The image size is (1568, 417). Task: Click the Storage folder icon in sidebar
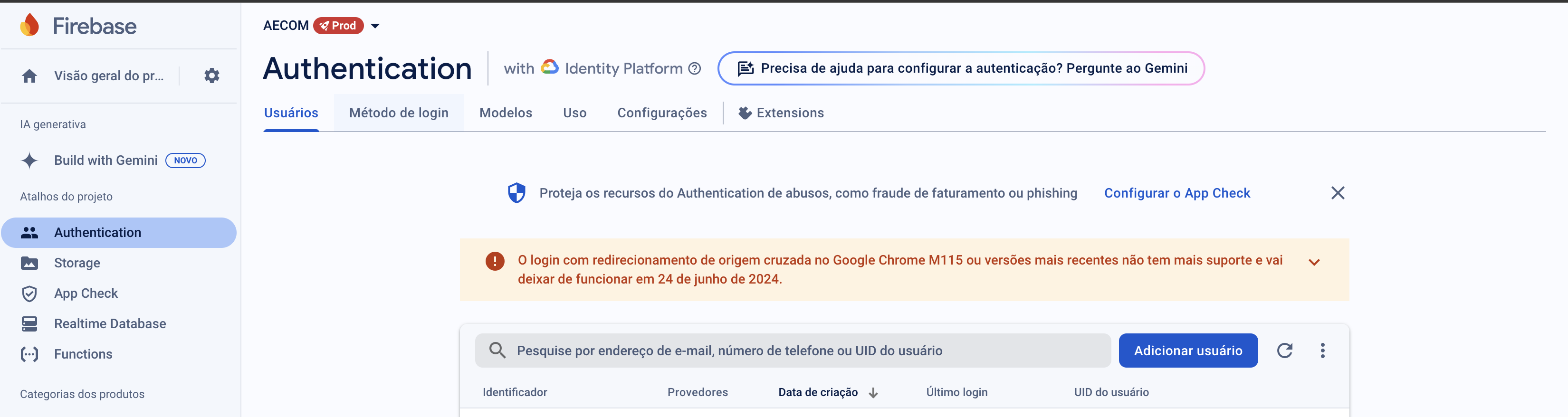[x=29, y=263]
